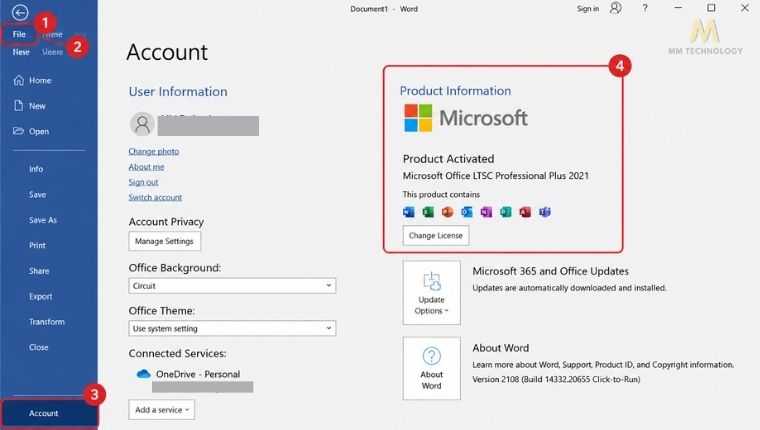Click the PowerPoint app icon
760x430 pixels.
(447, 212)
